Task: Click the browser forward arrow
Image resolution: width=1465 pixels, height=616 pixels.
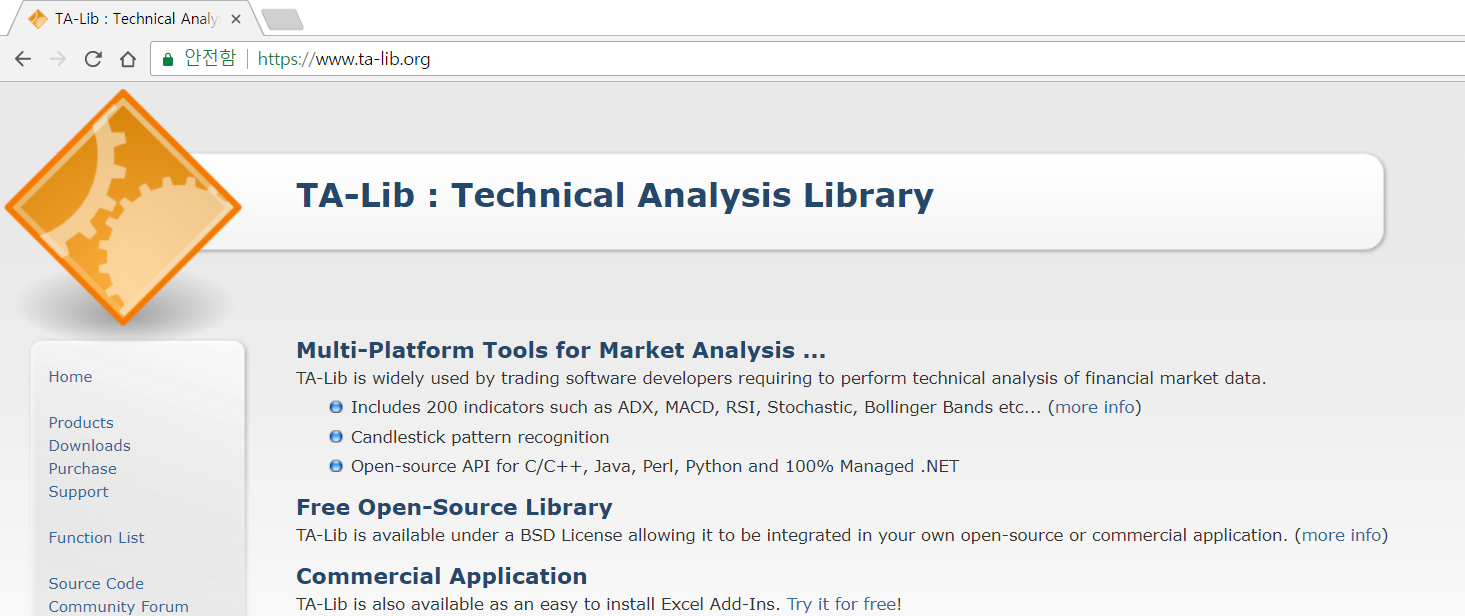Action: (x=58, y=59)
